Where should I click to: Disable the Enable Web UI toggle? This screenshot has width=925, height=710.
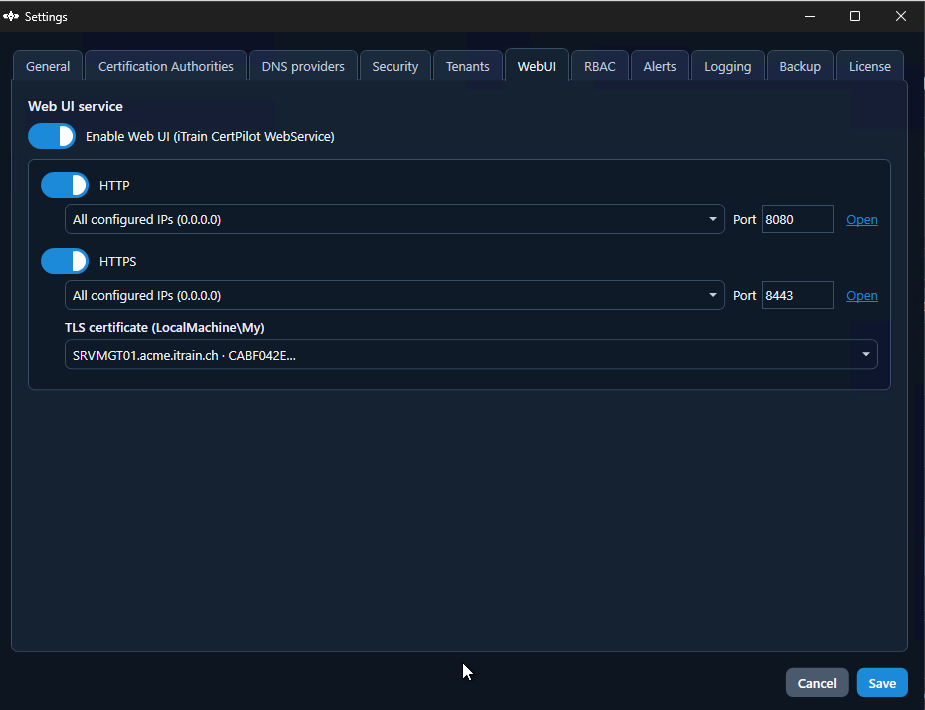(52, 136)
